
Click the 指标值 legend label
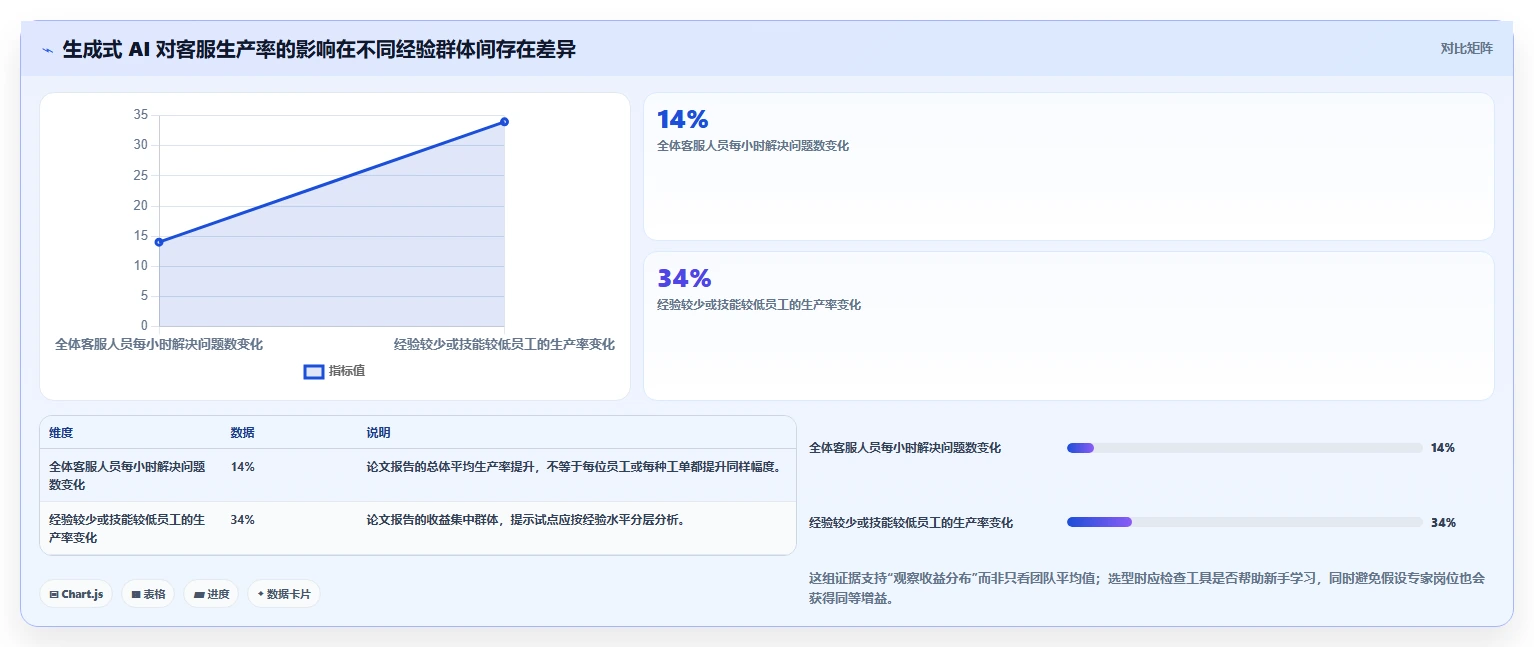click(x=347, y=371)
